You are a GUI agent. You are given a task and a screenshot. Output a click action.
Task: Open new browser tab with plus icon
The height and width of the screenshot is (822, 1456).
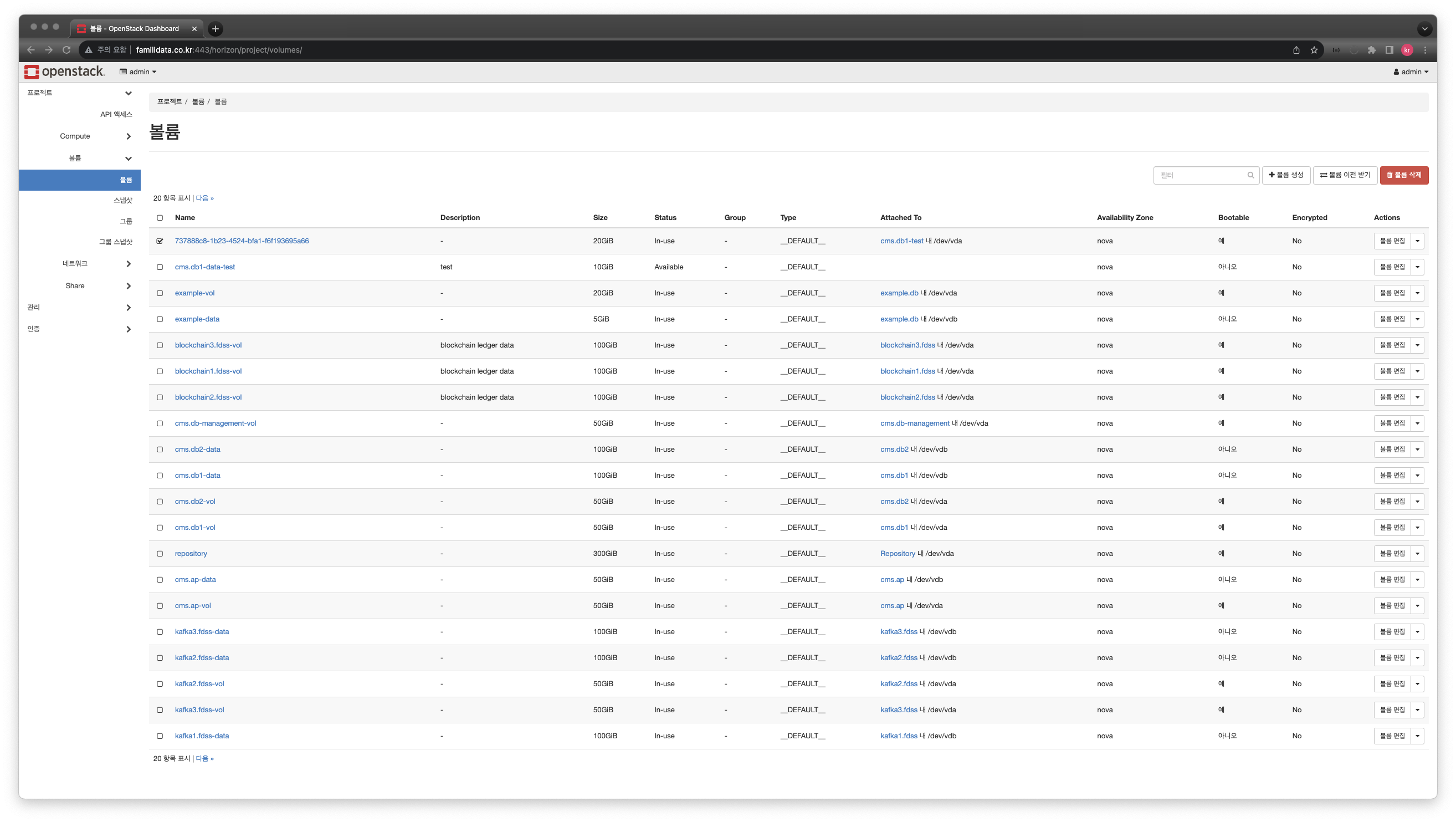[216, 29]
